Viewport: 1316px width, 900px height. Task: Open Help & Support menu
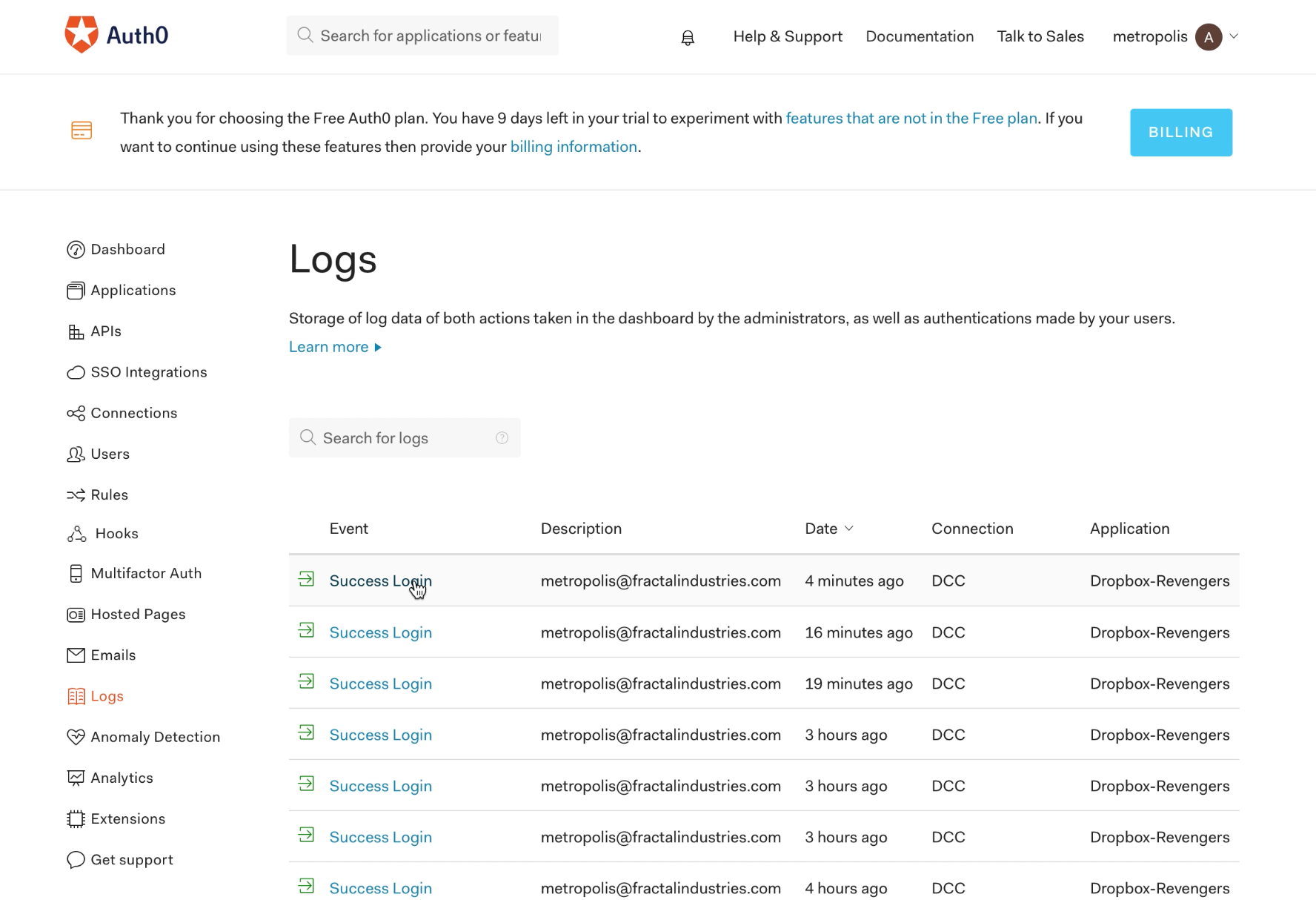788,36
